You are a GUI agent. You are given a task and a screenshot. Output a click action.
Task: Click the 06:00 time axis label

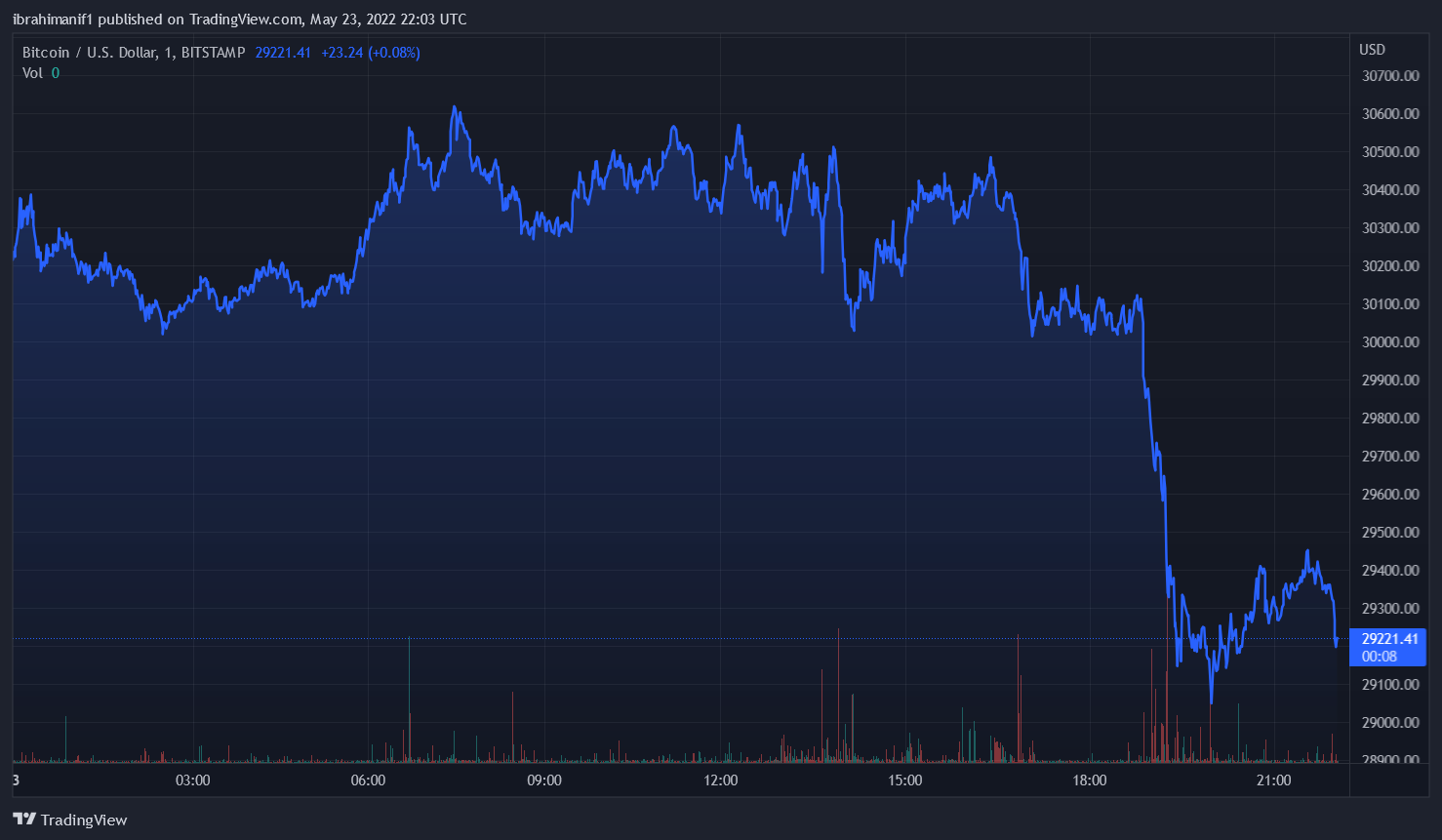[x=368, y=780]
